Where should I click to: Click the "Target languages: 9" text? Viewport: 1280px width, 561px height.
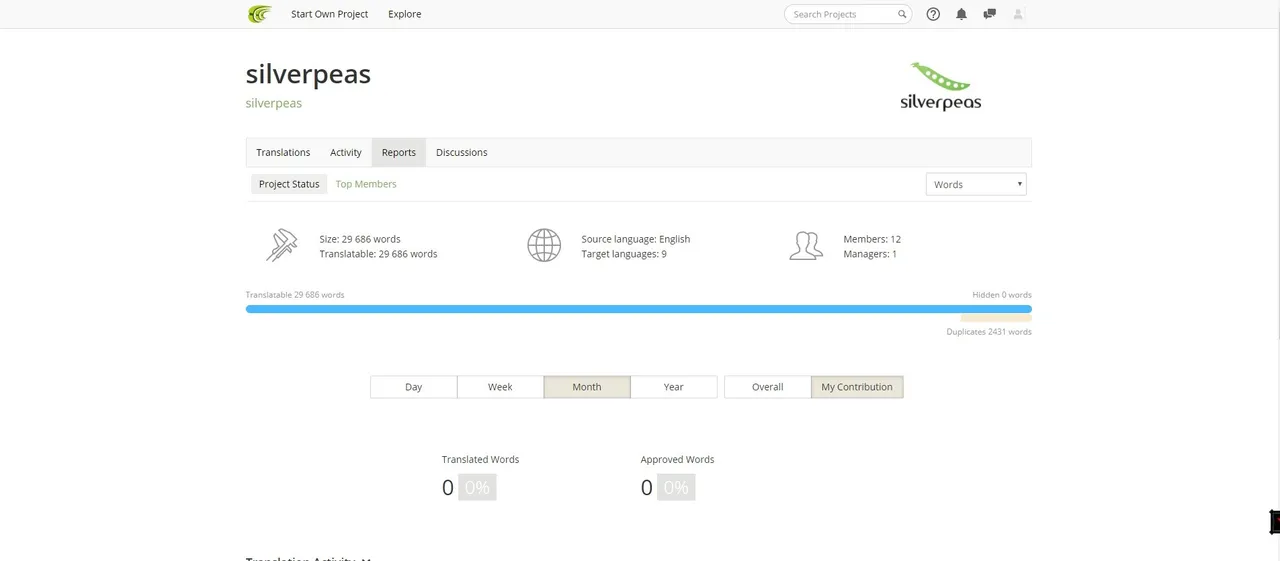[x=624, y=254]
